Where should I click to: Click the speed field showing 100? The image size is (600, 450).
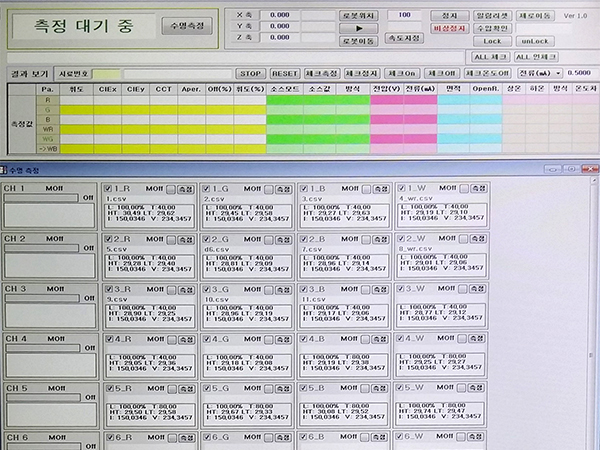[x=404, y=15]
